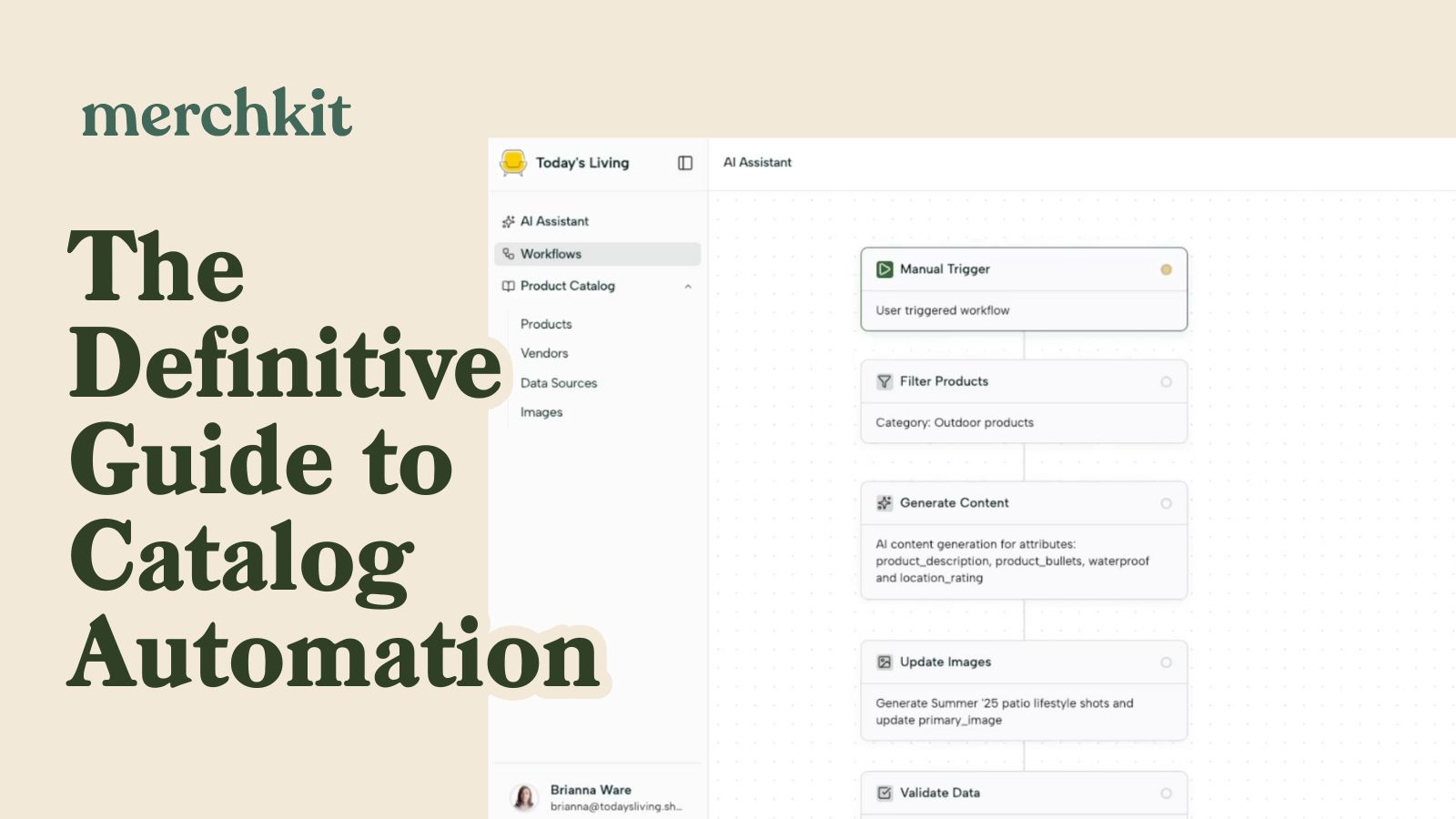Select the Update Images status circle
Image resolution: width=1456 pixels, height=819 pixels.
tap(1166, 662)
